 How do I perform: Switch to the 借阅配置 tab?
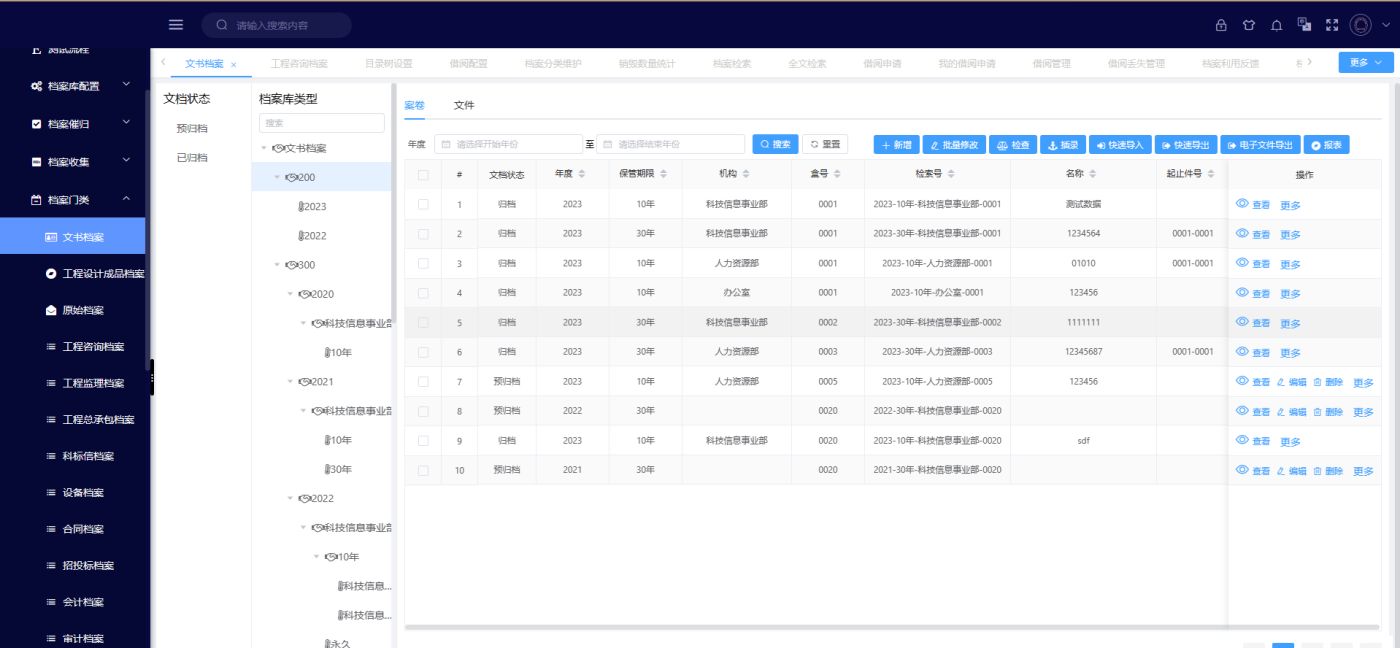point(468,63)
